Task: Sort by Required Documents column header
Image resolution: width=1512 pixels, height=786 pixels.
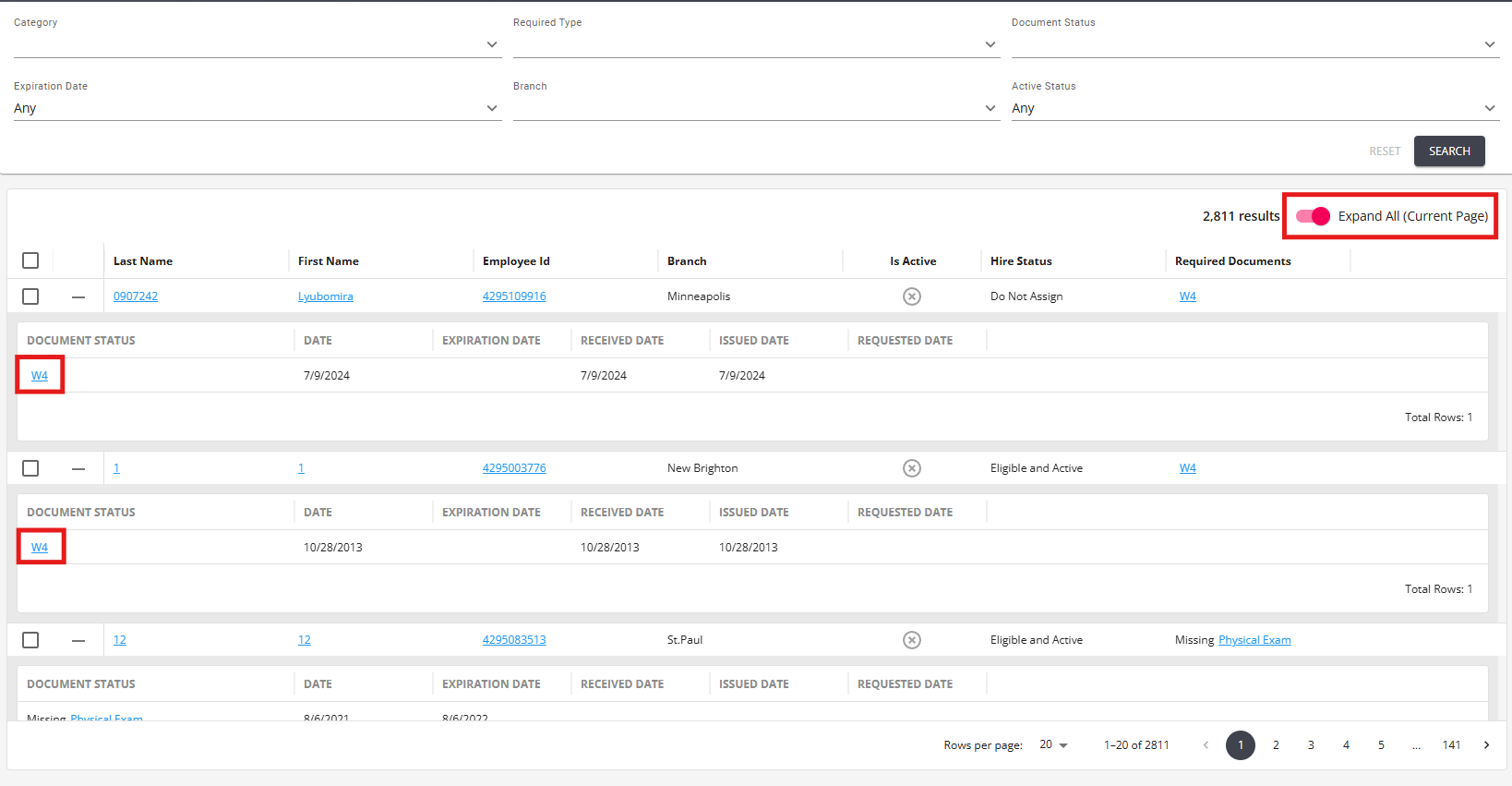Action: (1233, 261)
